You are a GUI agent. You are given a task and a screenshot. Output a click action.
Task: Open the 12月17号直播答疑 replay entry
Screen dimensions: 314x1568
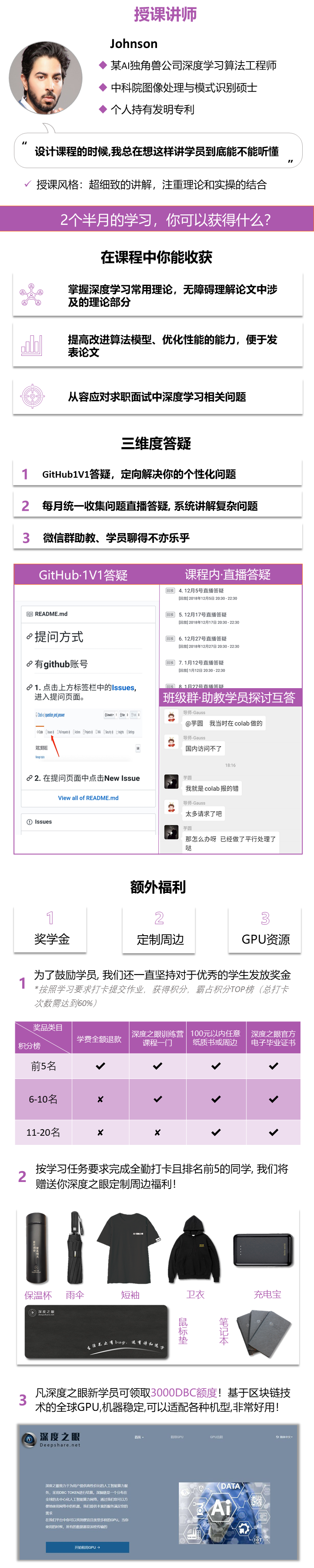tap(203, 615)
